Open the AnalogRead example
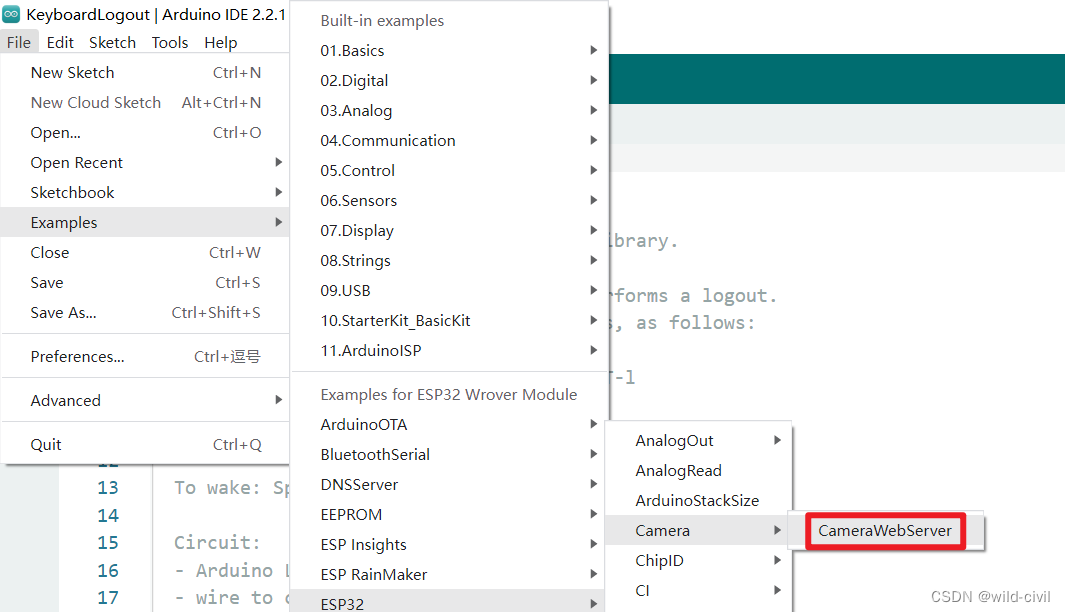Screen dimensions: 1065x612 tap(698, 470)
